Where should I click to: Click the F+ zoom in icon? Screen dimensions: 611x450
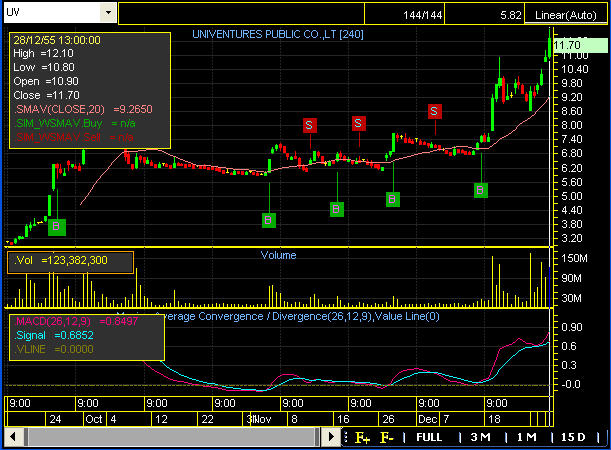[362, 438]
